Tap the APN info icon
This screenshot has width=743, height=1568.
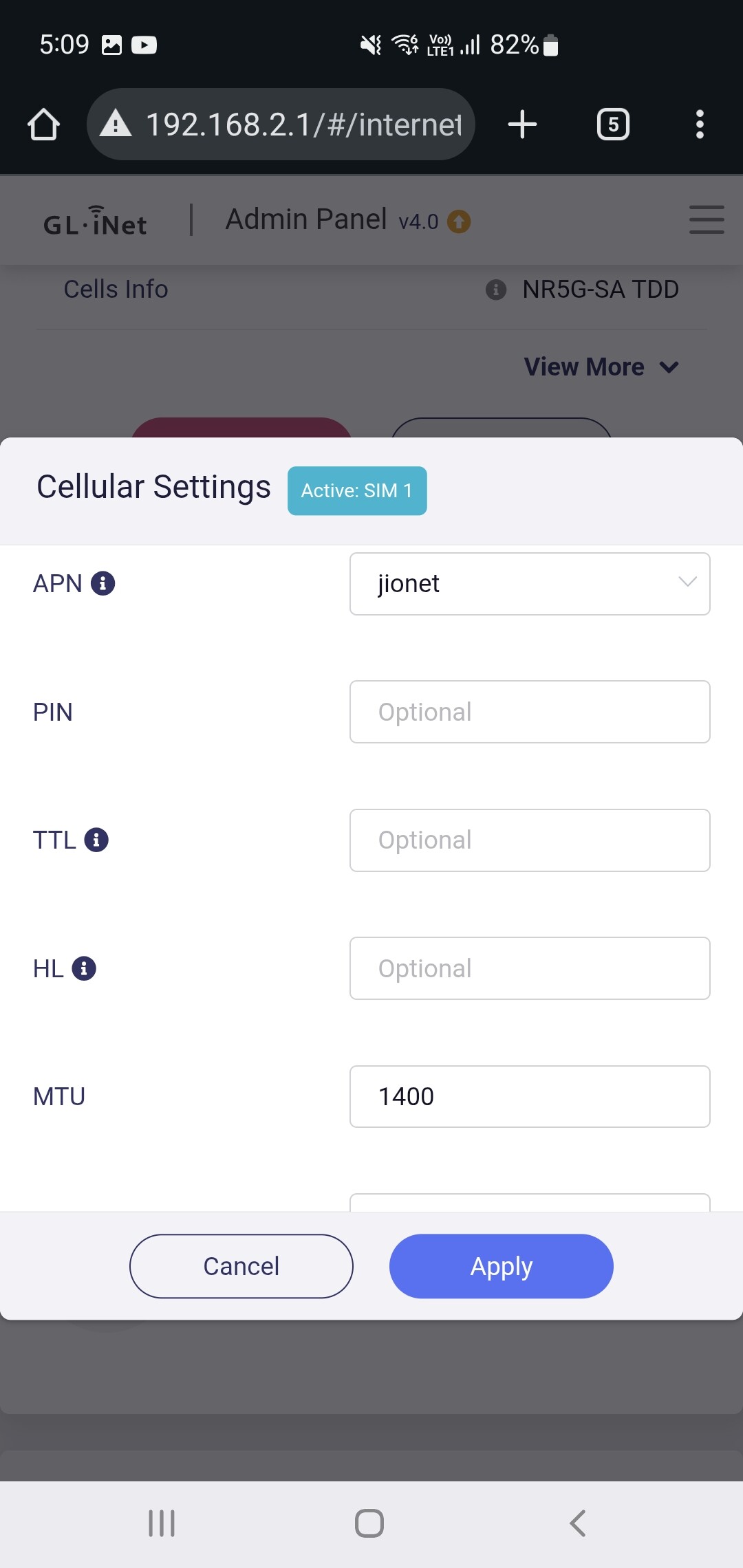coord(103,583)
